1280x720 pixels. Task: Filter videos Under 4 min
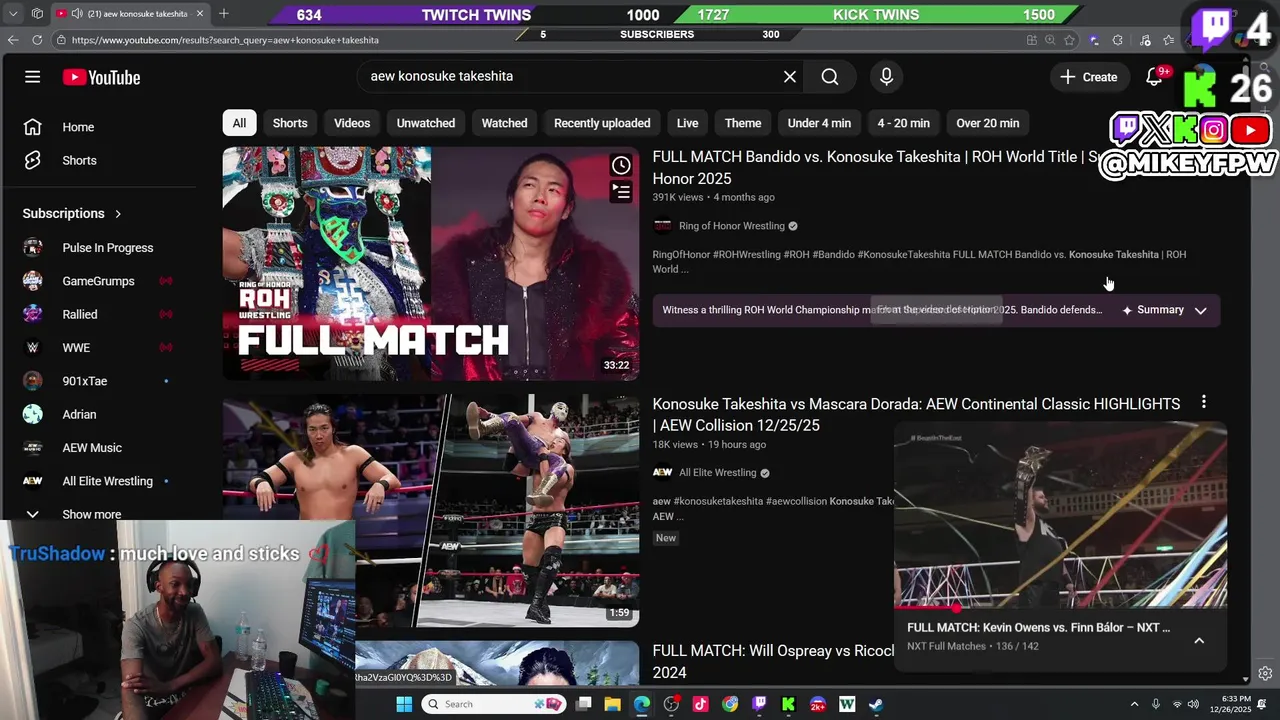(x=819, y=123)
